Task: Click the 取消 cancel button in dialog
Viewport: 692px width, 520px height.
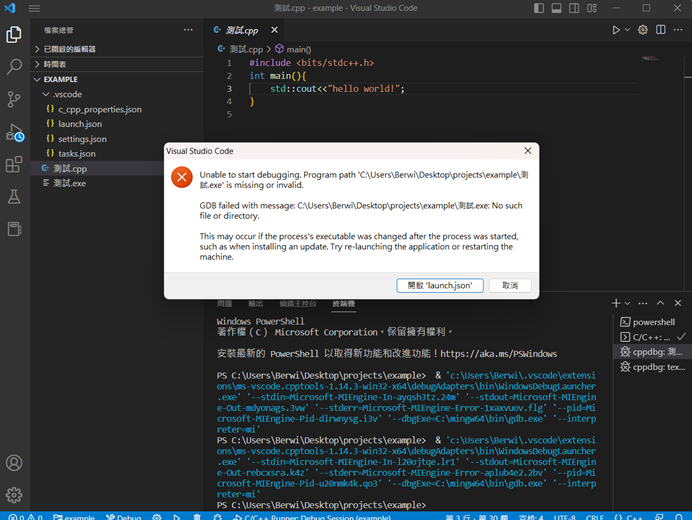Action: click(x=510, y=286)
